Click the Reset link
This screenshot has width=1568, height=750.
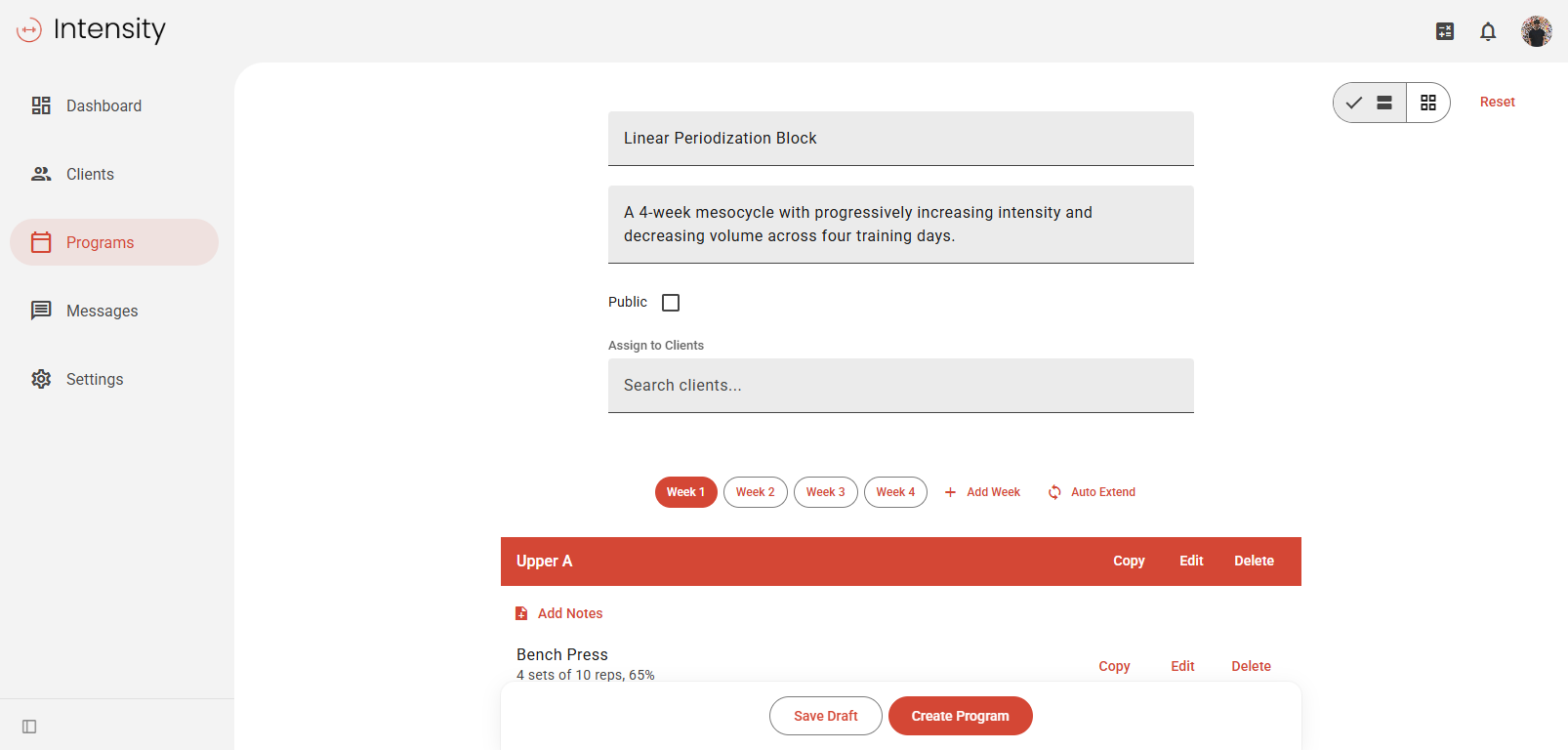(1497, 102)
